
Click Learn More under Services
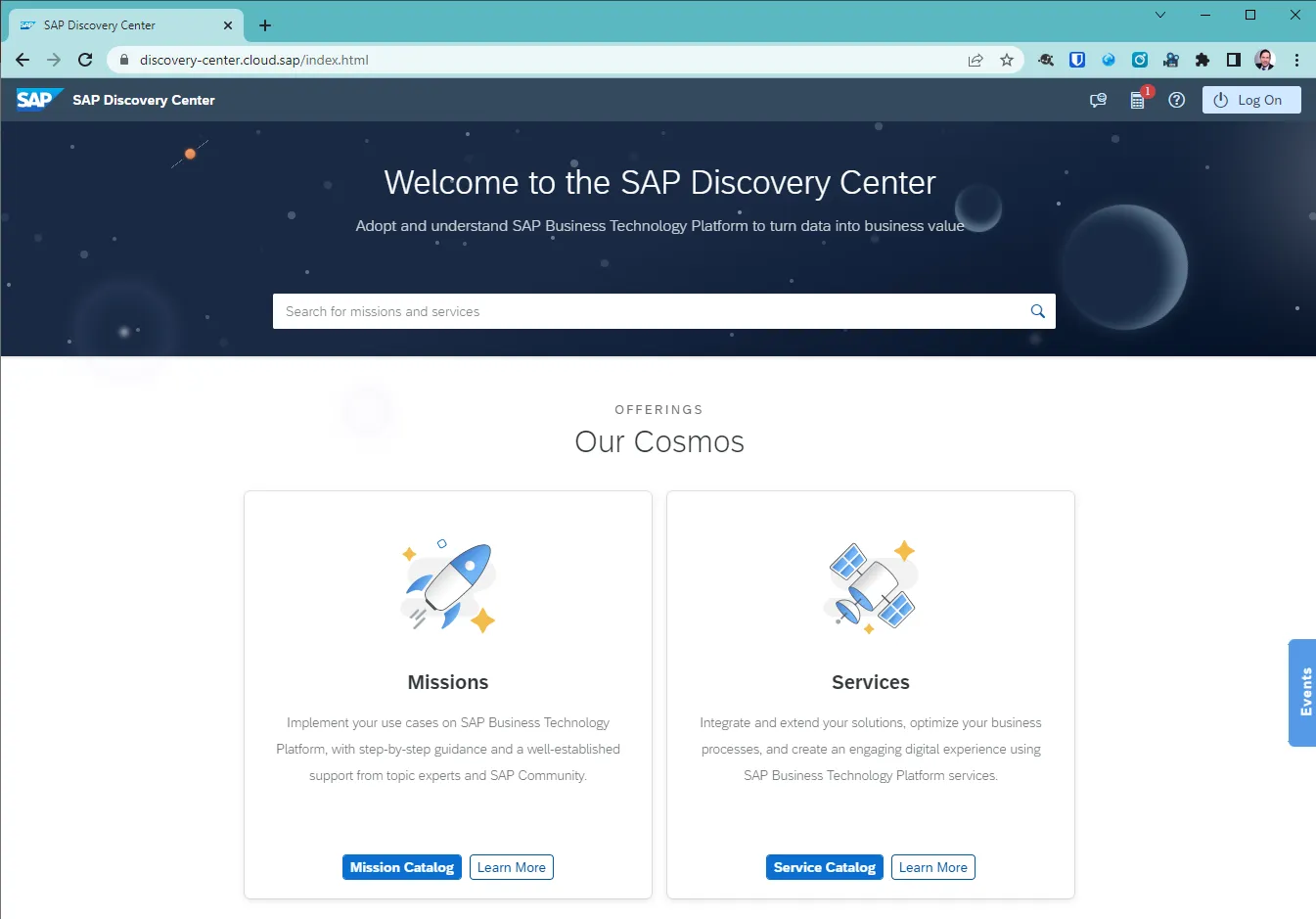coord(932,867)
